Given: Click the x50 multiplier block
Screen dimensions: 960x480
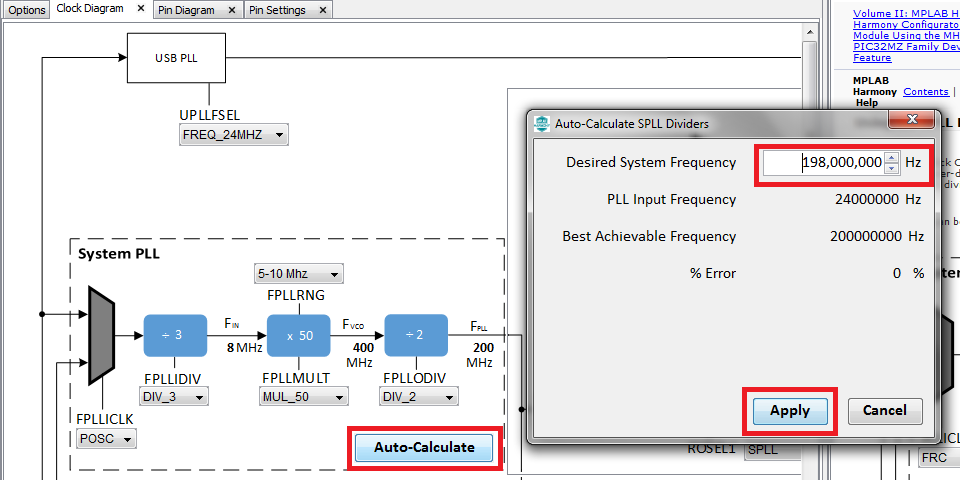Looking at the screenshot, I should (x=298, y=335).
